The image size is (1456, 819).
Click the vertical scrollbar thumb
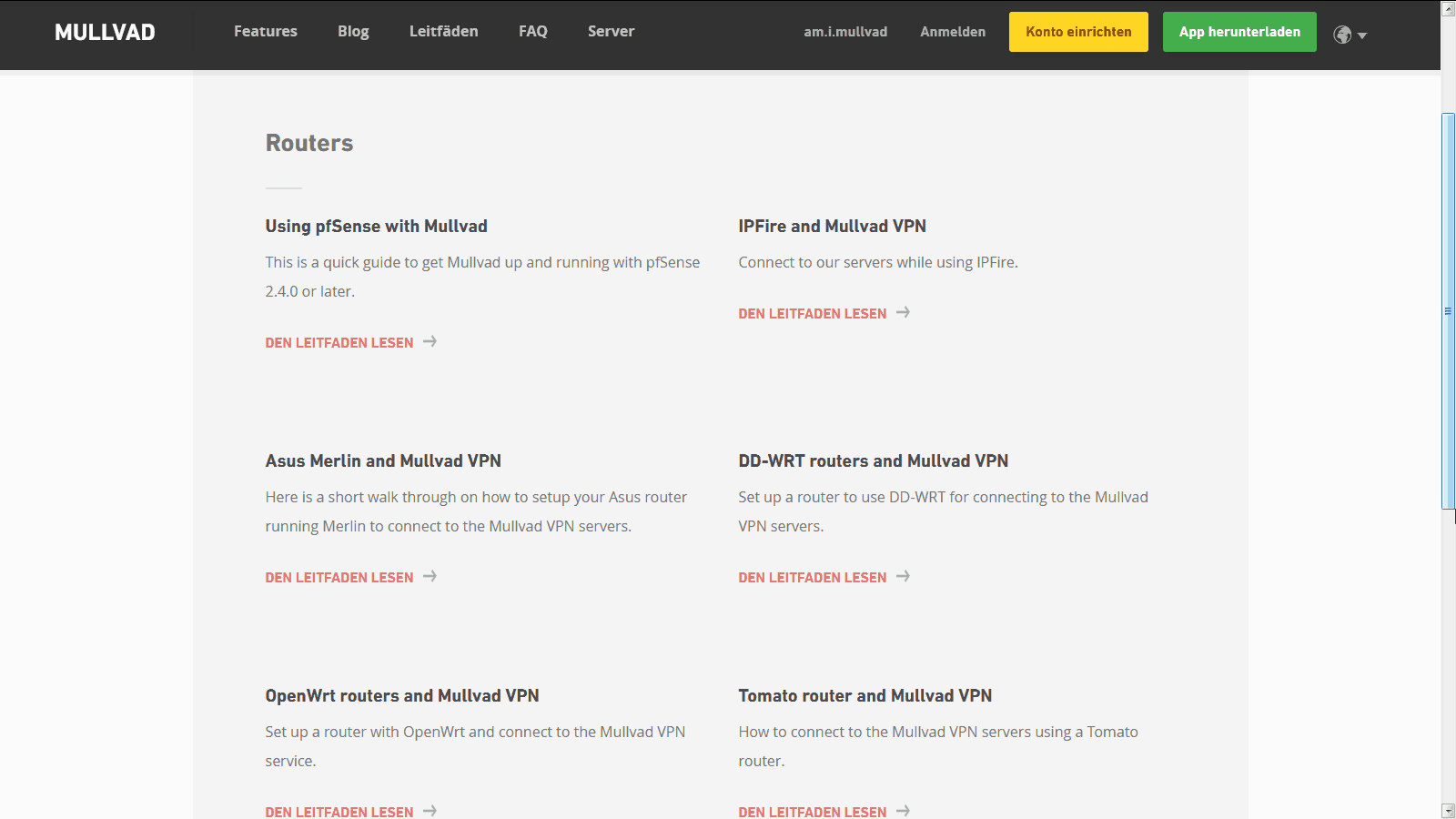pyautogui.click(x=1448, y=311)
